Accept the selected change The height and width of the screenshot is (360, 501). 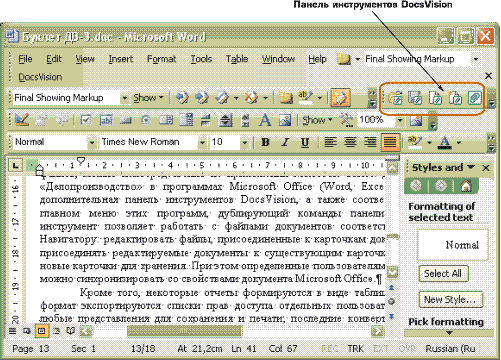[221, 98]
